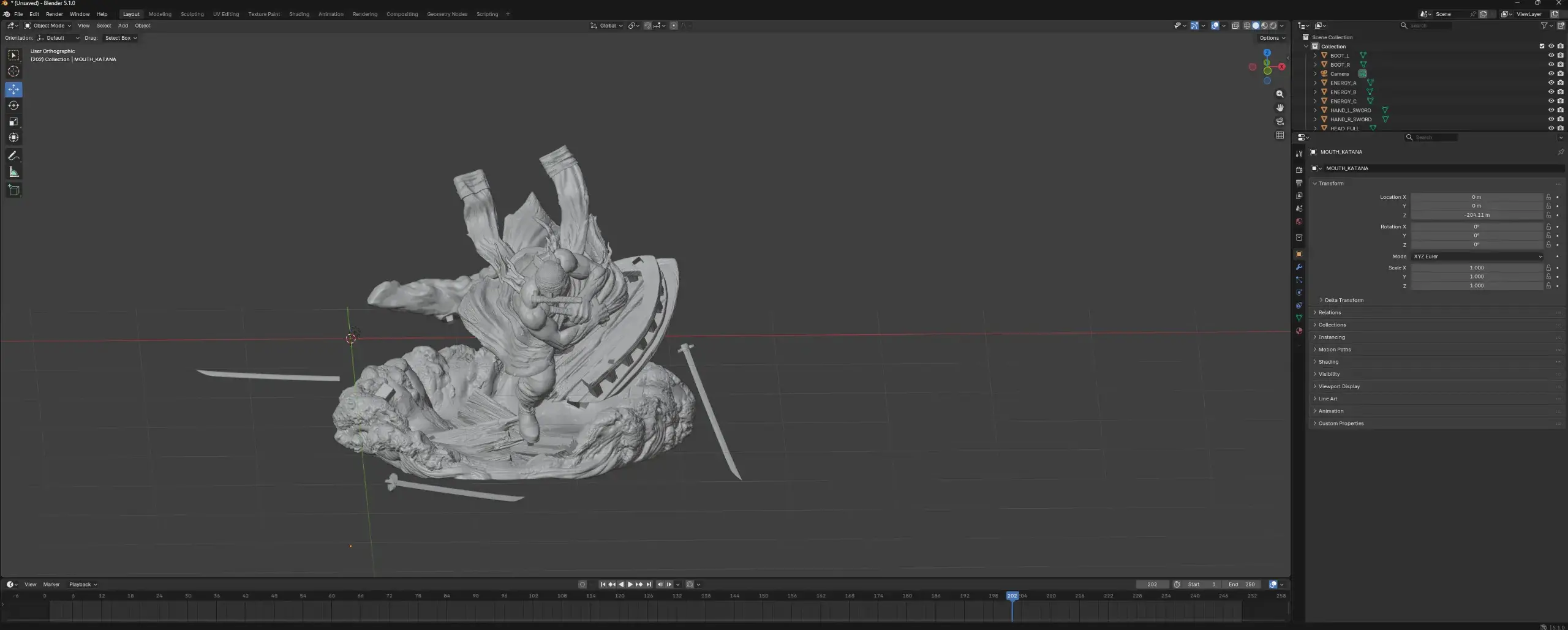Switch to the Sculpting workspace tab
The height and width of the screenshot is (630, 1568).
[192, 14]
